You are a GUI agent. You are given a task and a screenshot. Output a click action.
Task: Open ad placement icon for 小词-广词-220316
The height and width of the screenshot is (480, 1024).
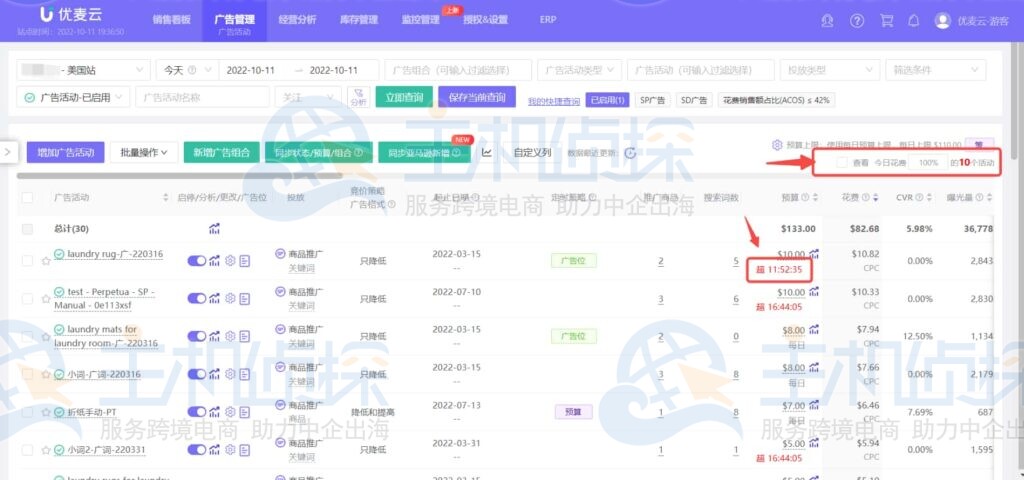245,374
